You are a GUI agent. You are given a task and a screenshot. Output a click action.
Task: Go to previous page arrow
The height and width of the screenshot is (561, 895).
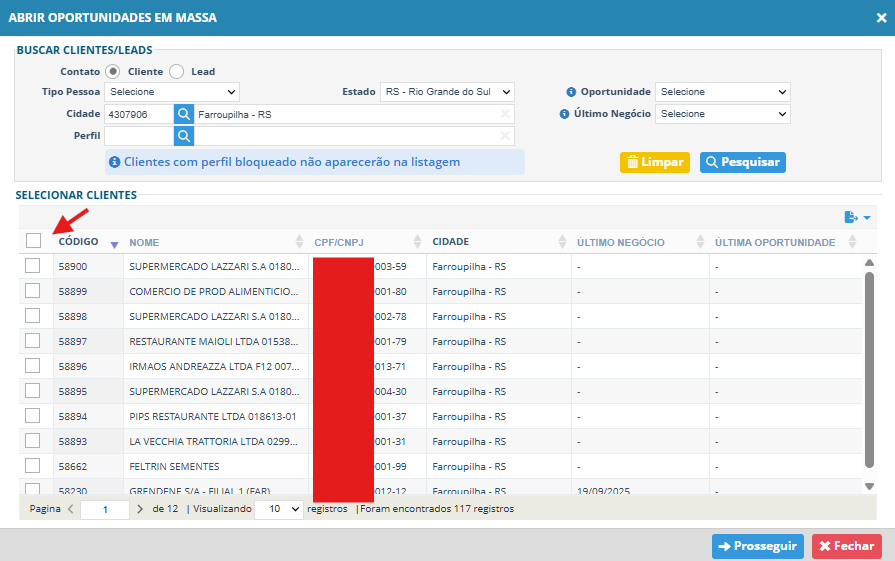71,508
